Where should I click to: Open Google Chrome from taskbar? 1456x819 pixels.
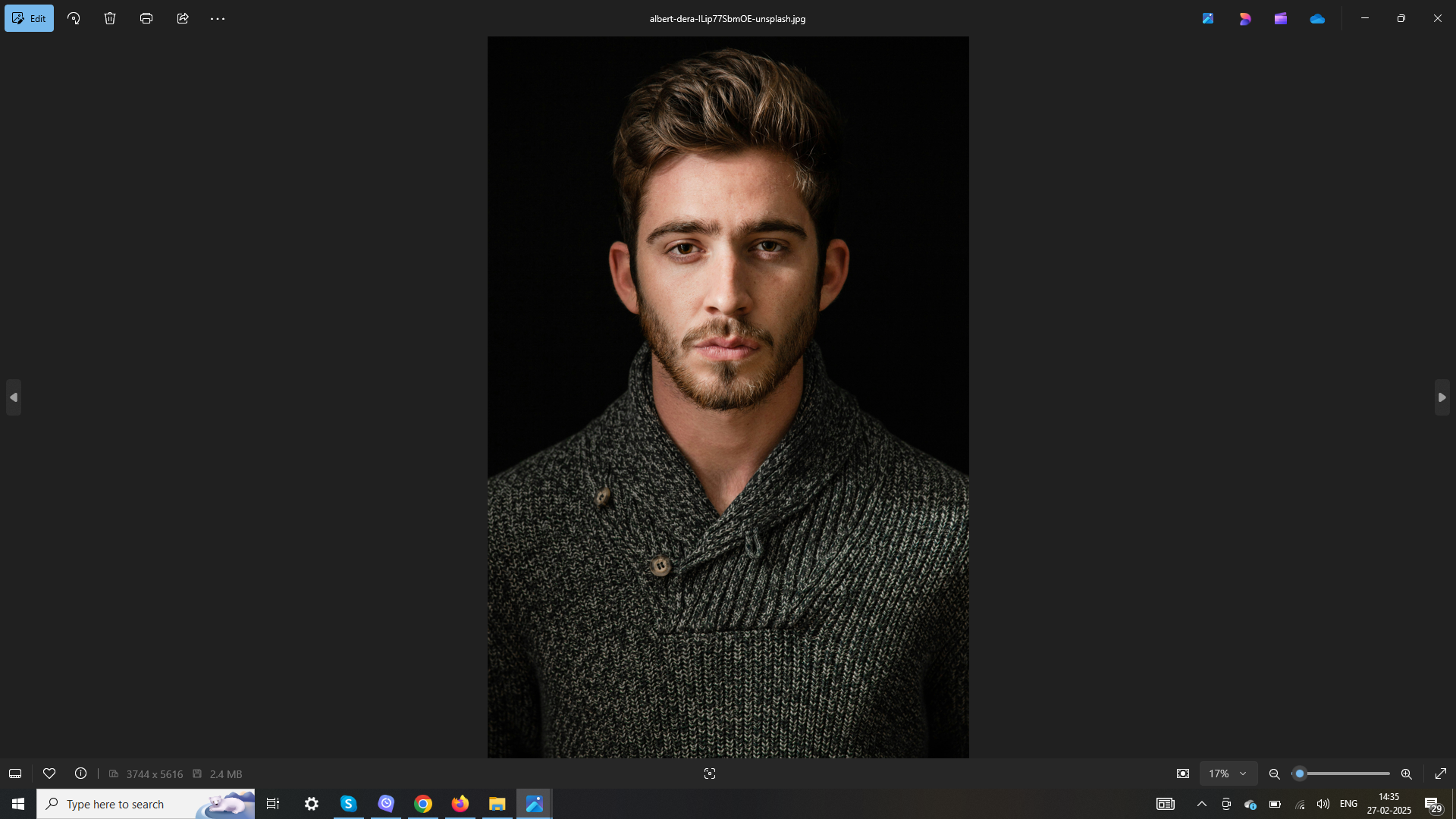pyautogui.click(x=423, y=804)
